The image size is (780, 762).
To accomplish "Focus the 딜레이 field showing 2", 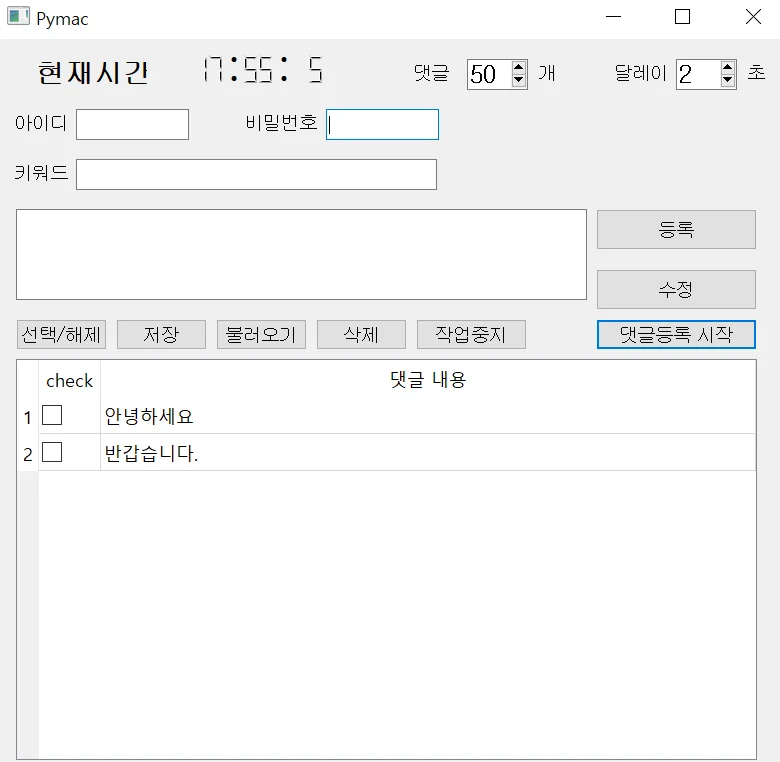I will point(698,75).
